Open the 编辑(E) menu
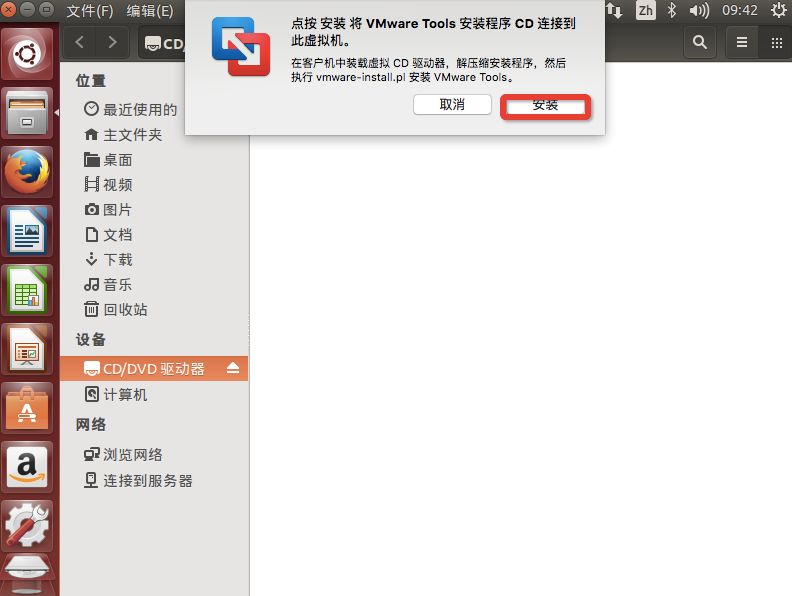 pyautogui.click(x=150, y=11)
